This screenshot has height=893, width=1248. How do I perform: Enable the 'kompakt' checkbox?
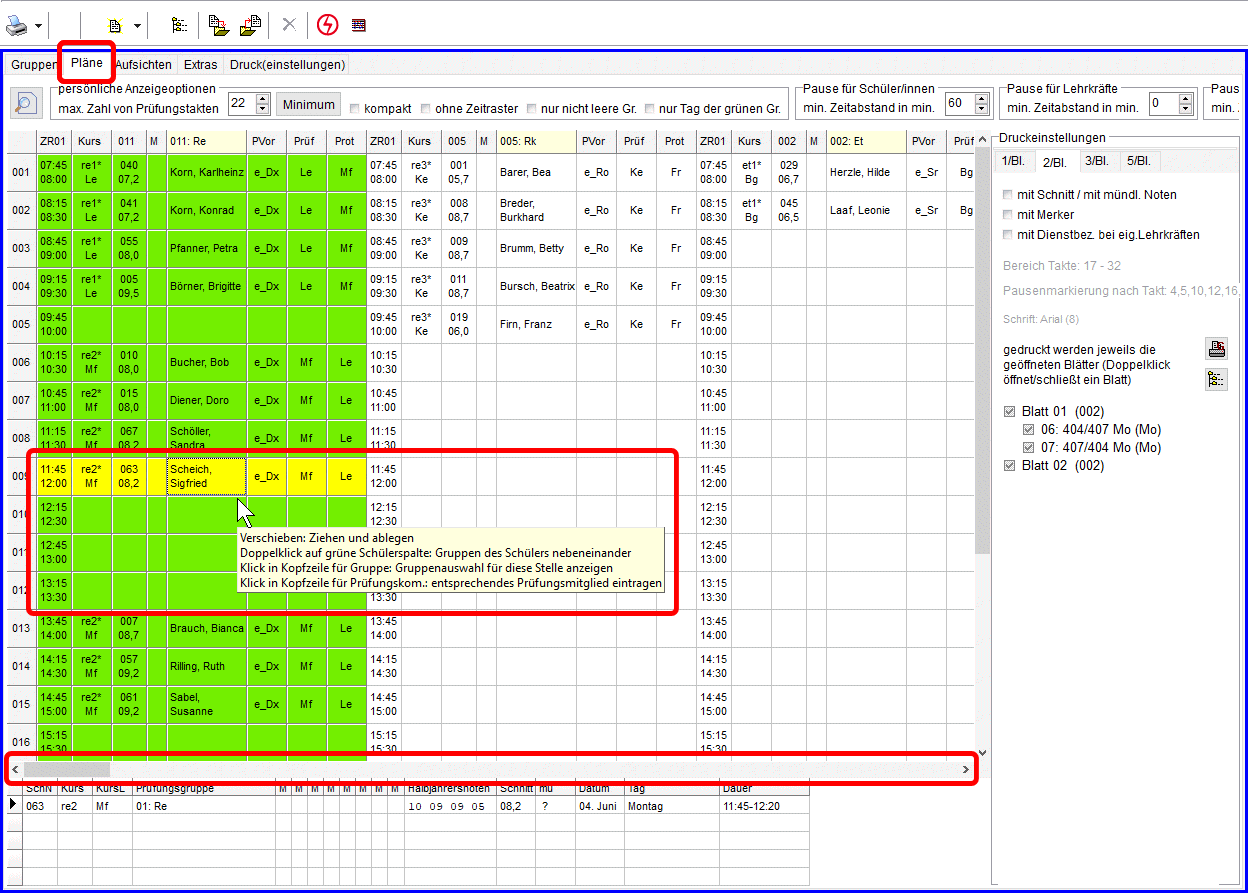pyautogui.click(x=354, y=108)
